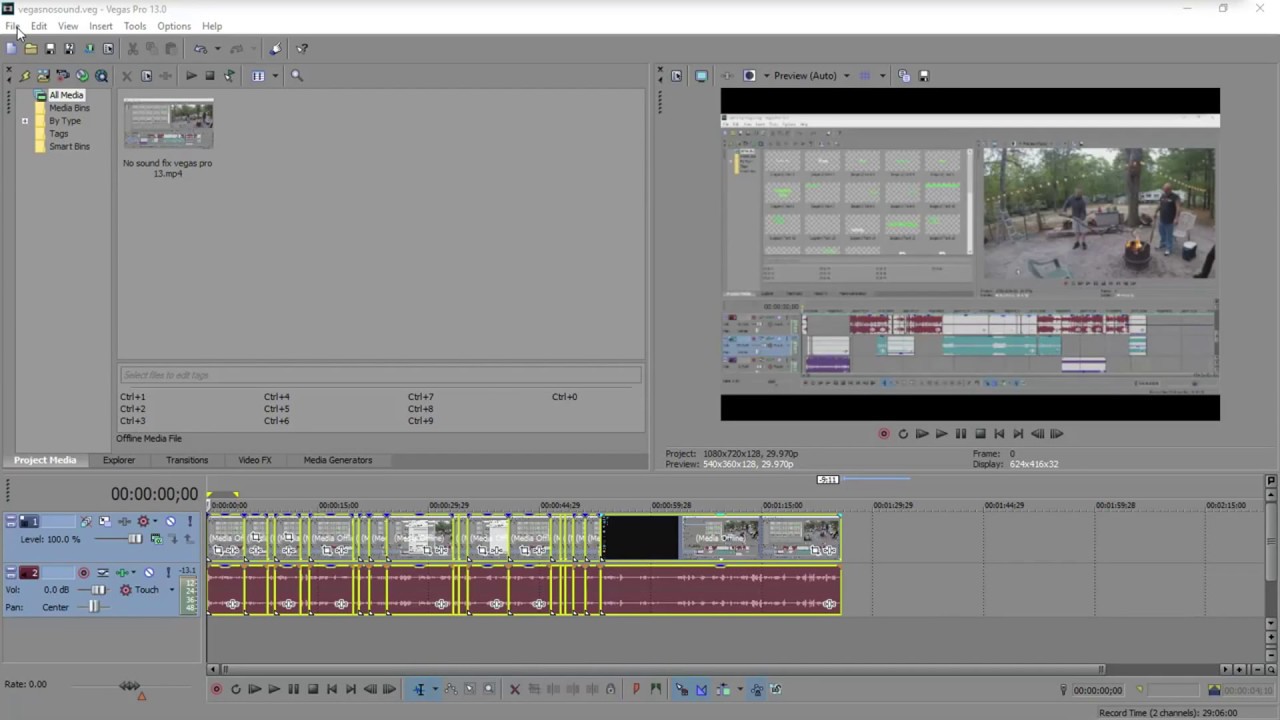Click the Undo arrow icon

point(201,48)
